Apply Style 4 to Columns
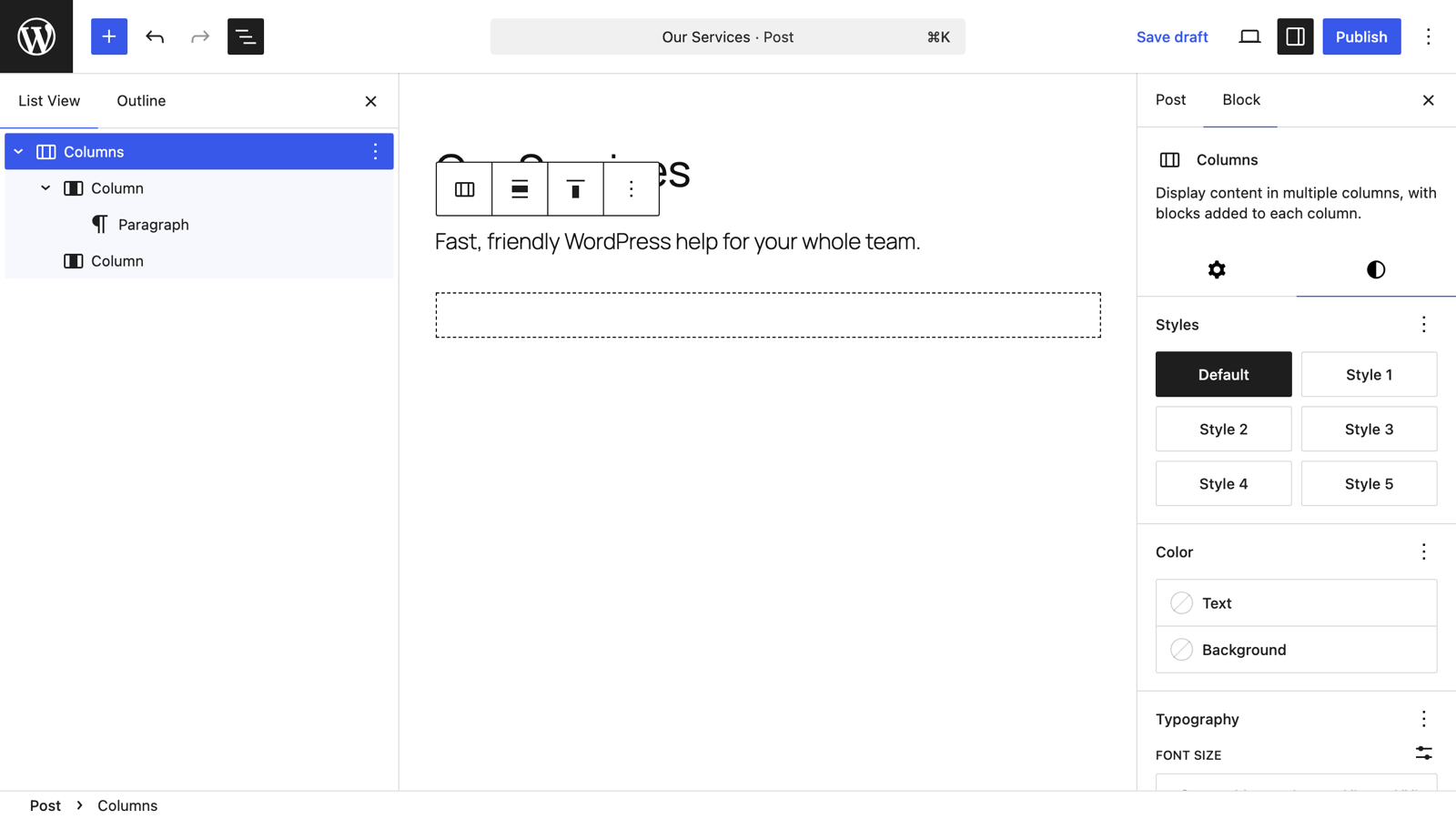The height and width of the screenshot is (819, 1456). (1223, 483)
